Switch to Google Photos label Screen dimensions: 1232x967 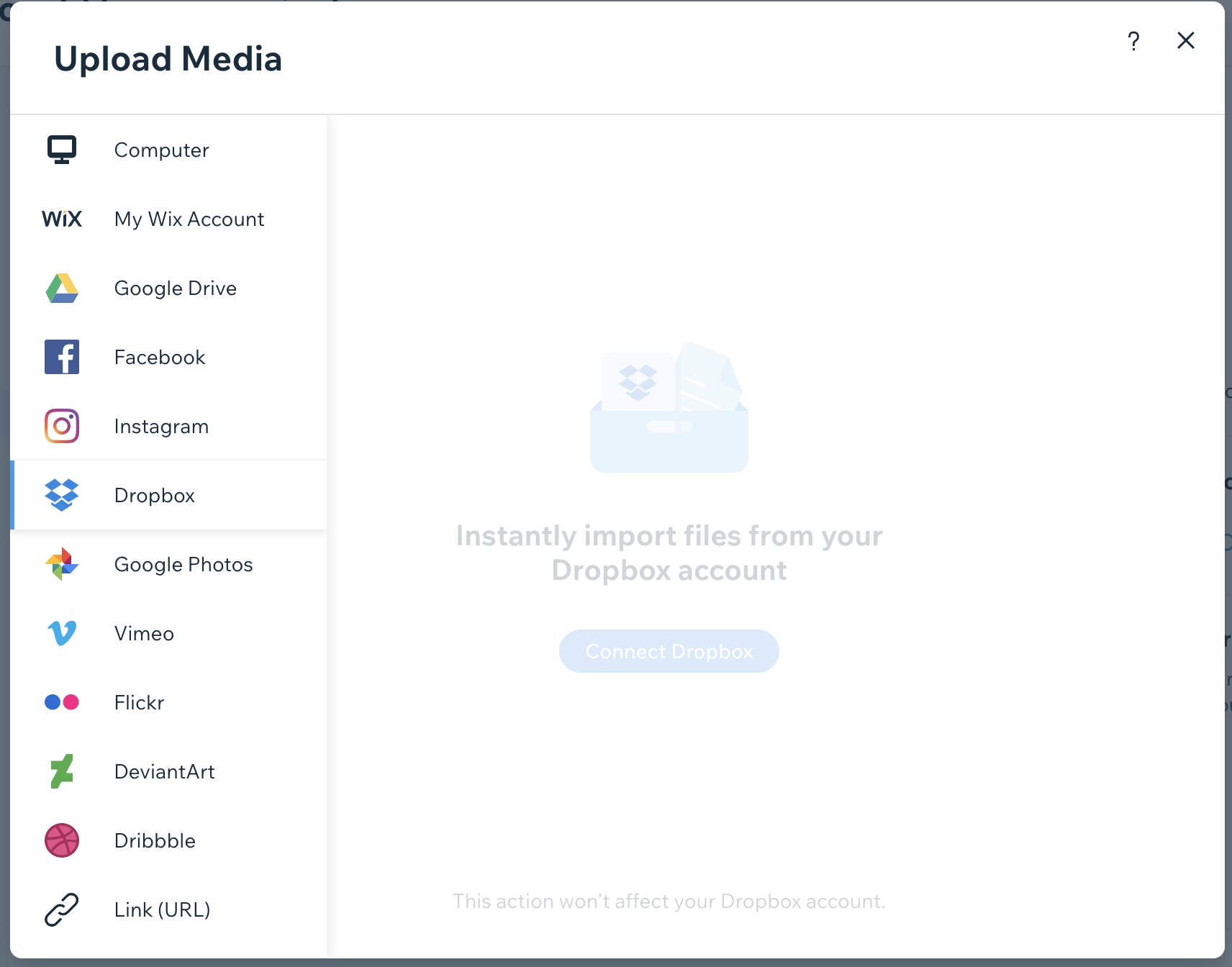click(184, 565)
